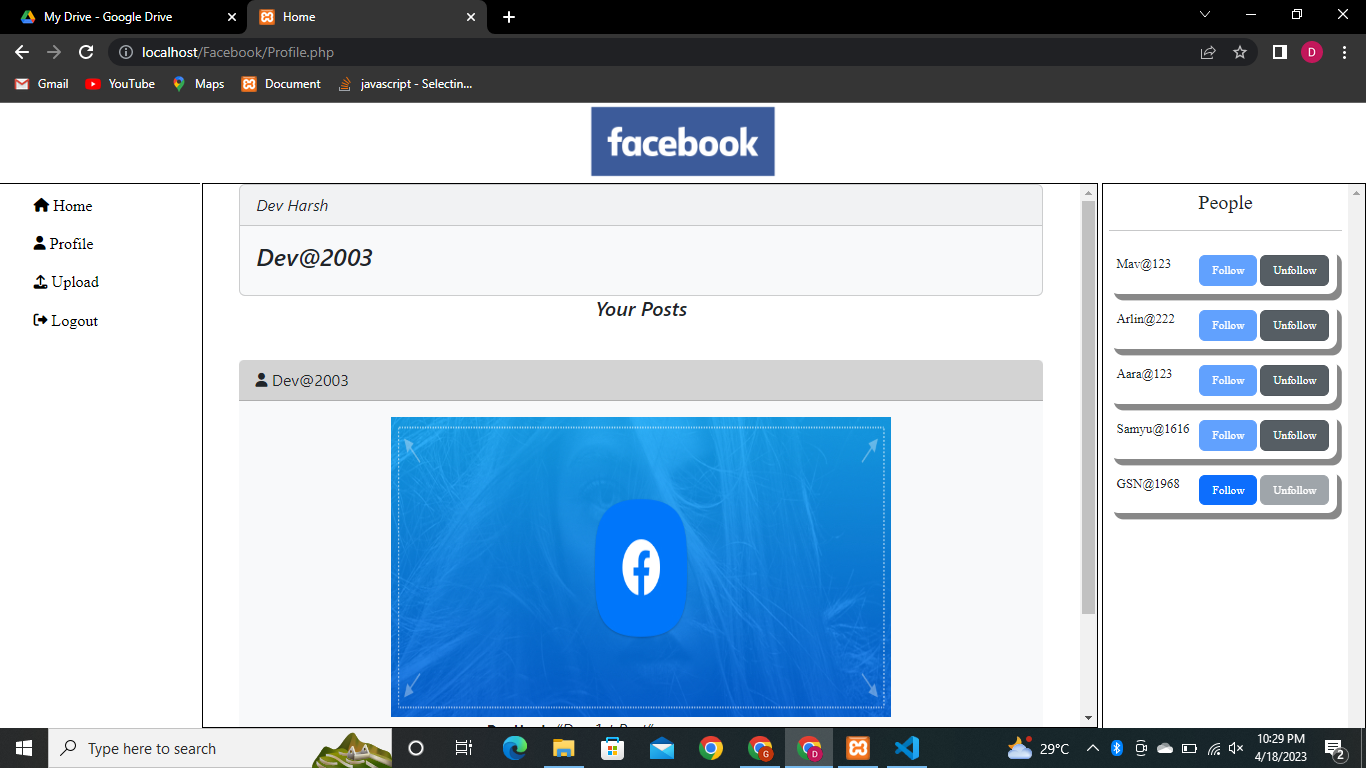Click the facebook logo banner
This screenshot has height=768, width=1366.
(683, 141)
